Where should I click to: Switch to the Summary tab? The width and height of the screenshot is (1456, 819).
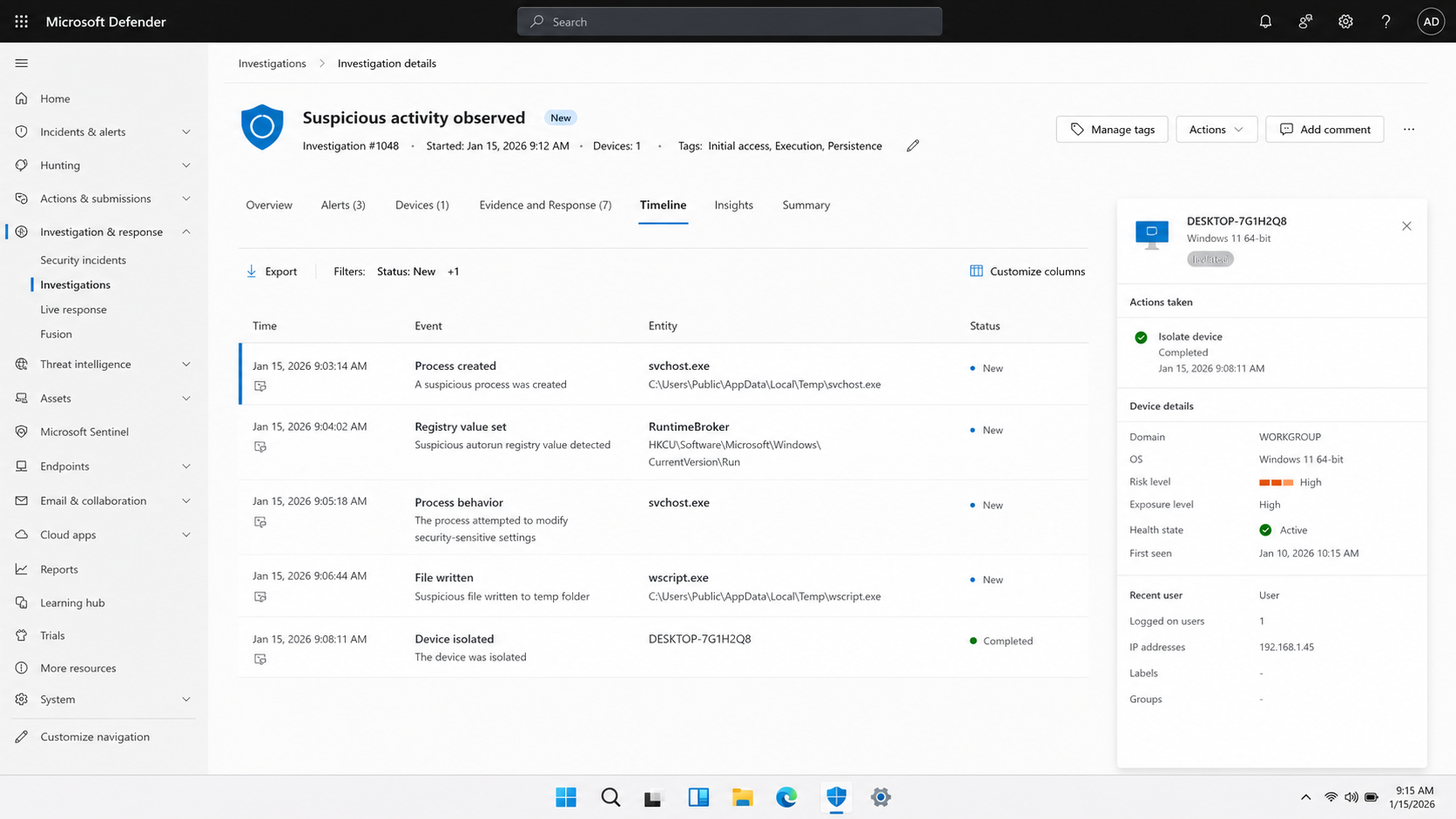pos(806,205)
